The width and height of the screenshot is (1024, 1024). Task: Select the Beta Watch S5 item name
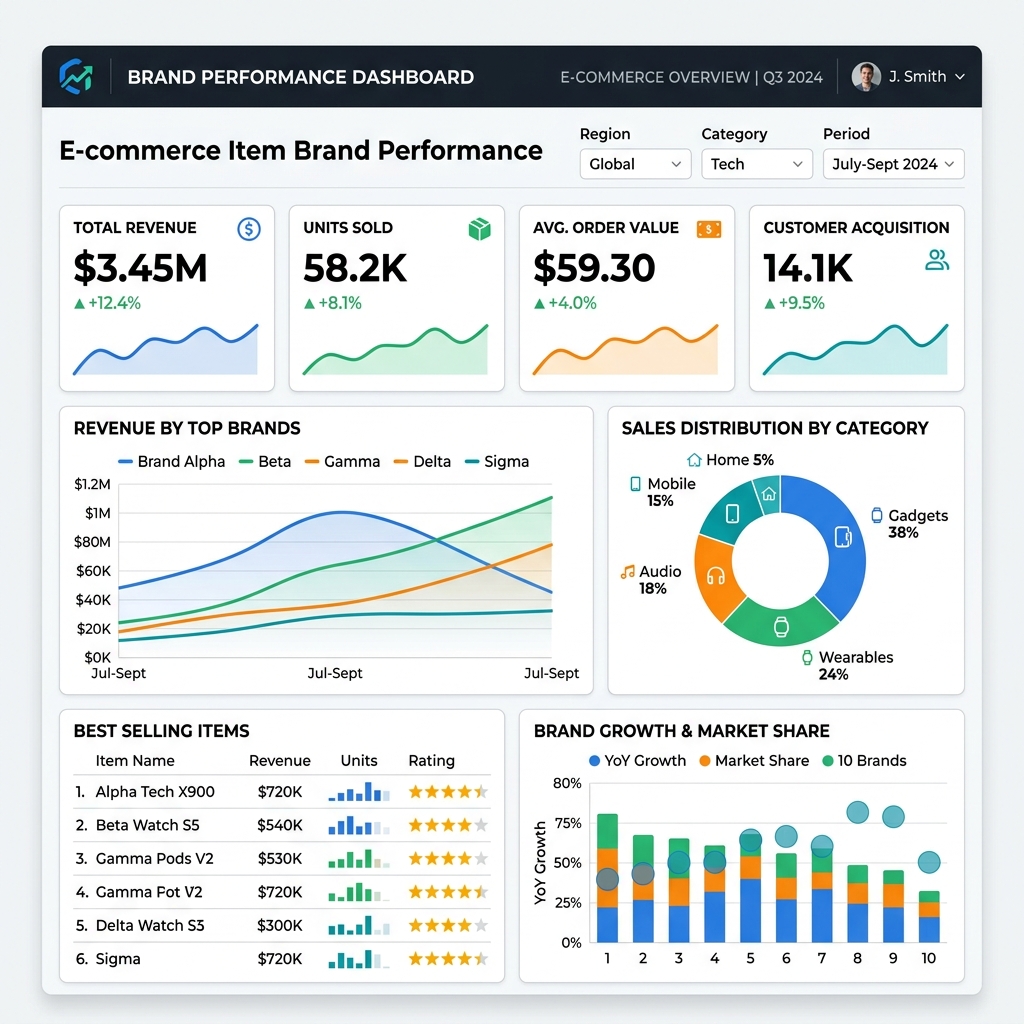(x=148, y=825)
